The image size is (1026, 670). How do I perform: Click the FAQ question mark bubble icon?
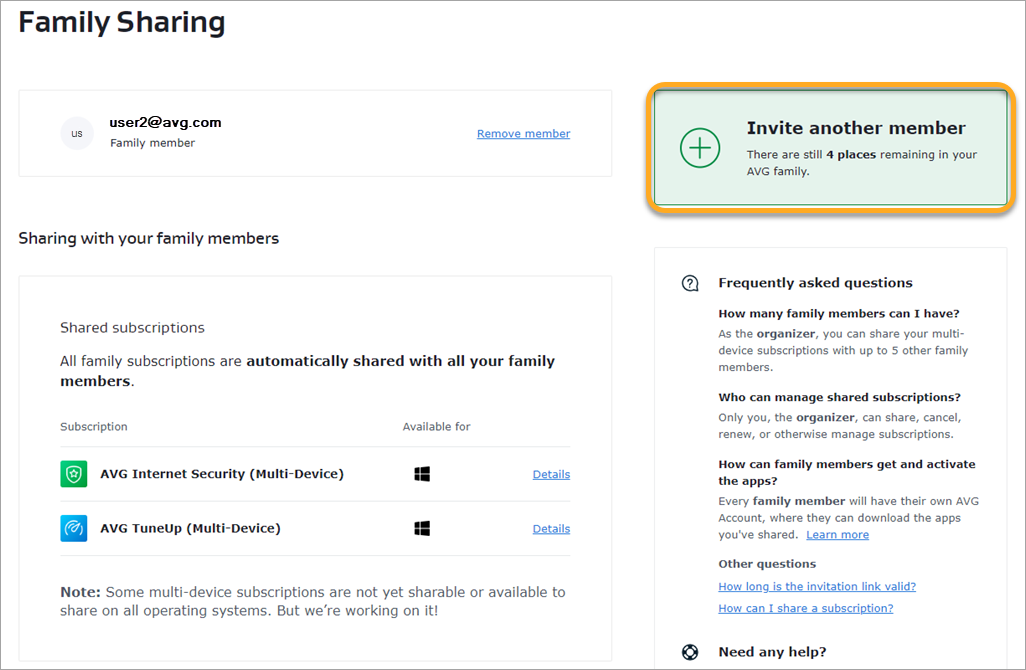[x=690, y=283]
